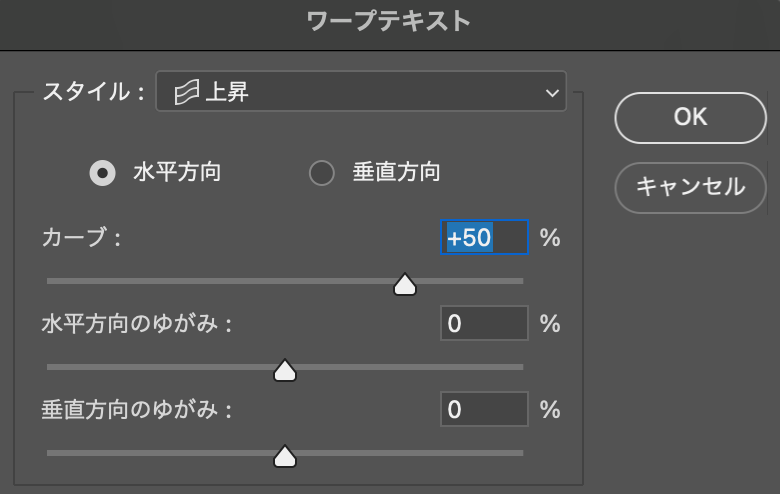This screenshot has width=780, height=494.
Task: Open the style combo box showing 上昇
Action: [360, 93]
